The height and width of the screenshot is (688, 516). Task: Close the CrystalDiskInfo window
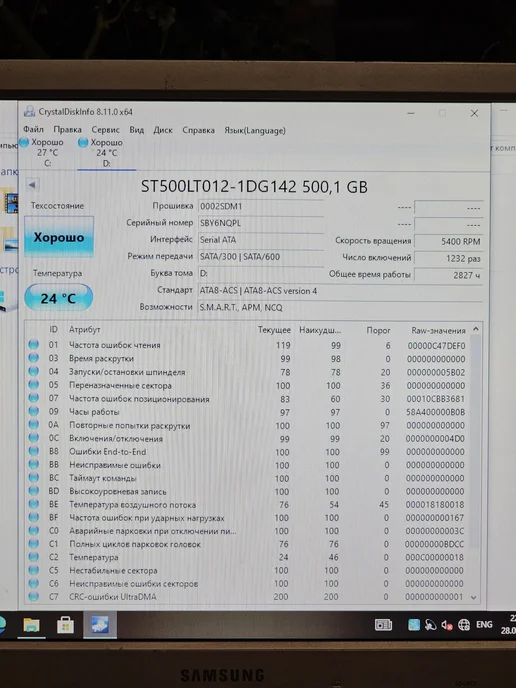coord(474,113)
